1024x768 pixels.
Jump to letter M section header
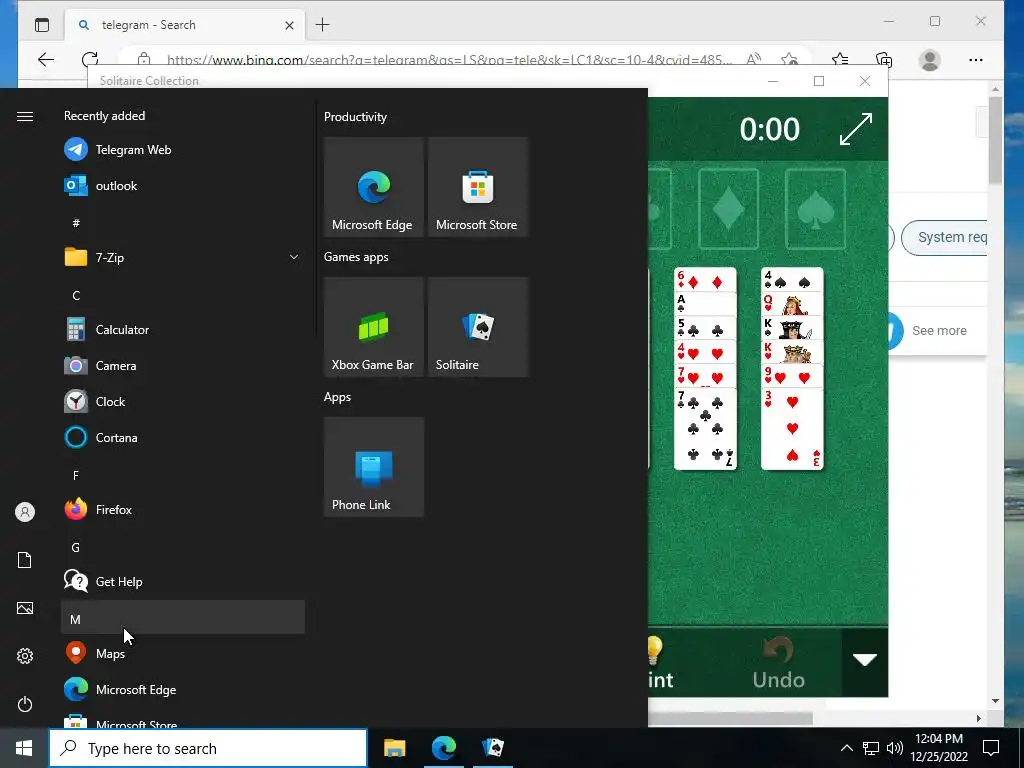coord(183,618)
